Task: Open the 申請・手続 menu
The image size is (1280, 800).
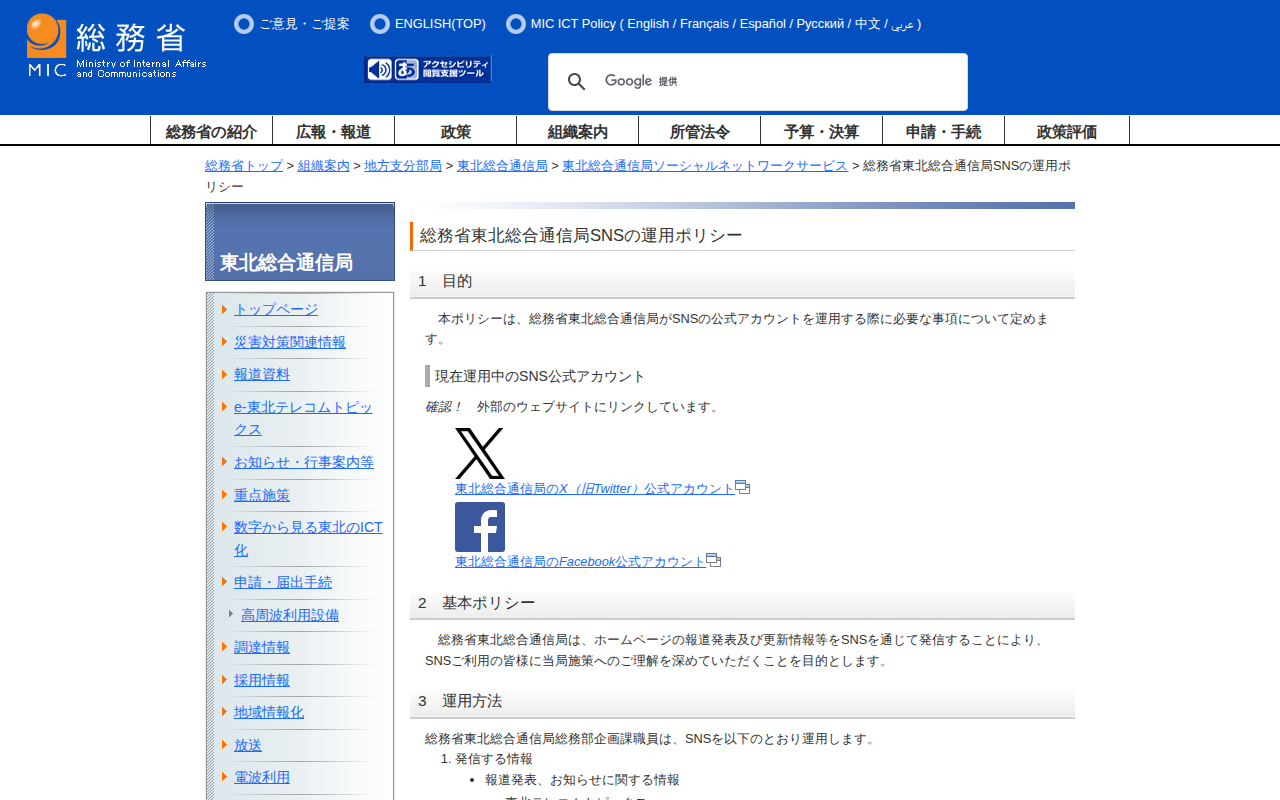Action: [x=944, y=131]
